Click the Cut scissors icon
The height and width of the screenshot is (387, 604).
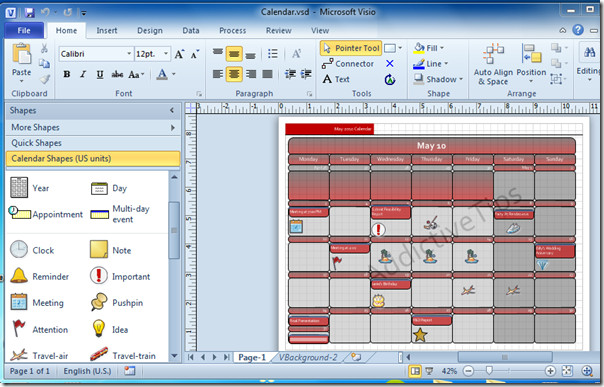(x=44, y=49)
